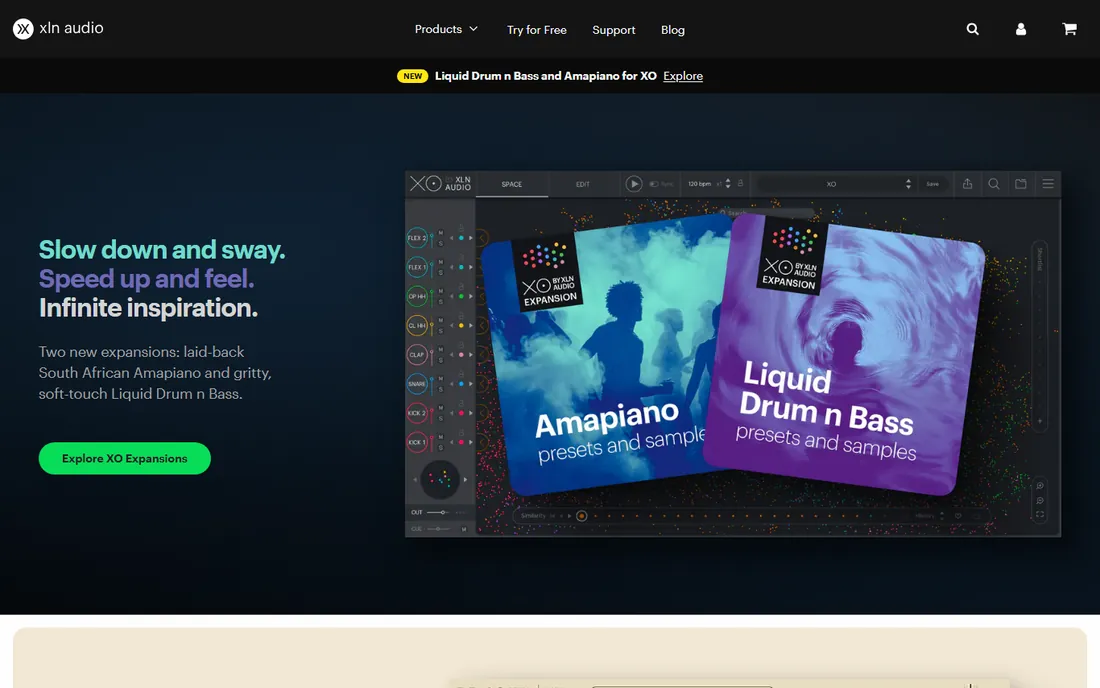Click the XO zoom in icon
This screenshot has height=688, width=1100.
point(1040,485)
